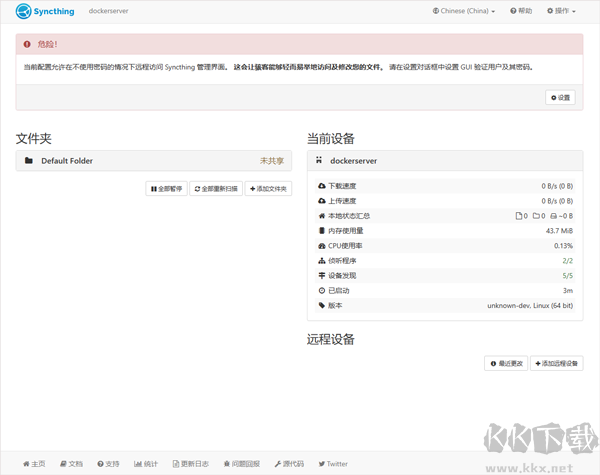
Task: Open the dockerserver link in navbar
Action: pos(108,11)
